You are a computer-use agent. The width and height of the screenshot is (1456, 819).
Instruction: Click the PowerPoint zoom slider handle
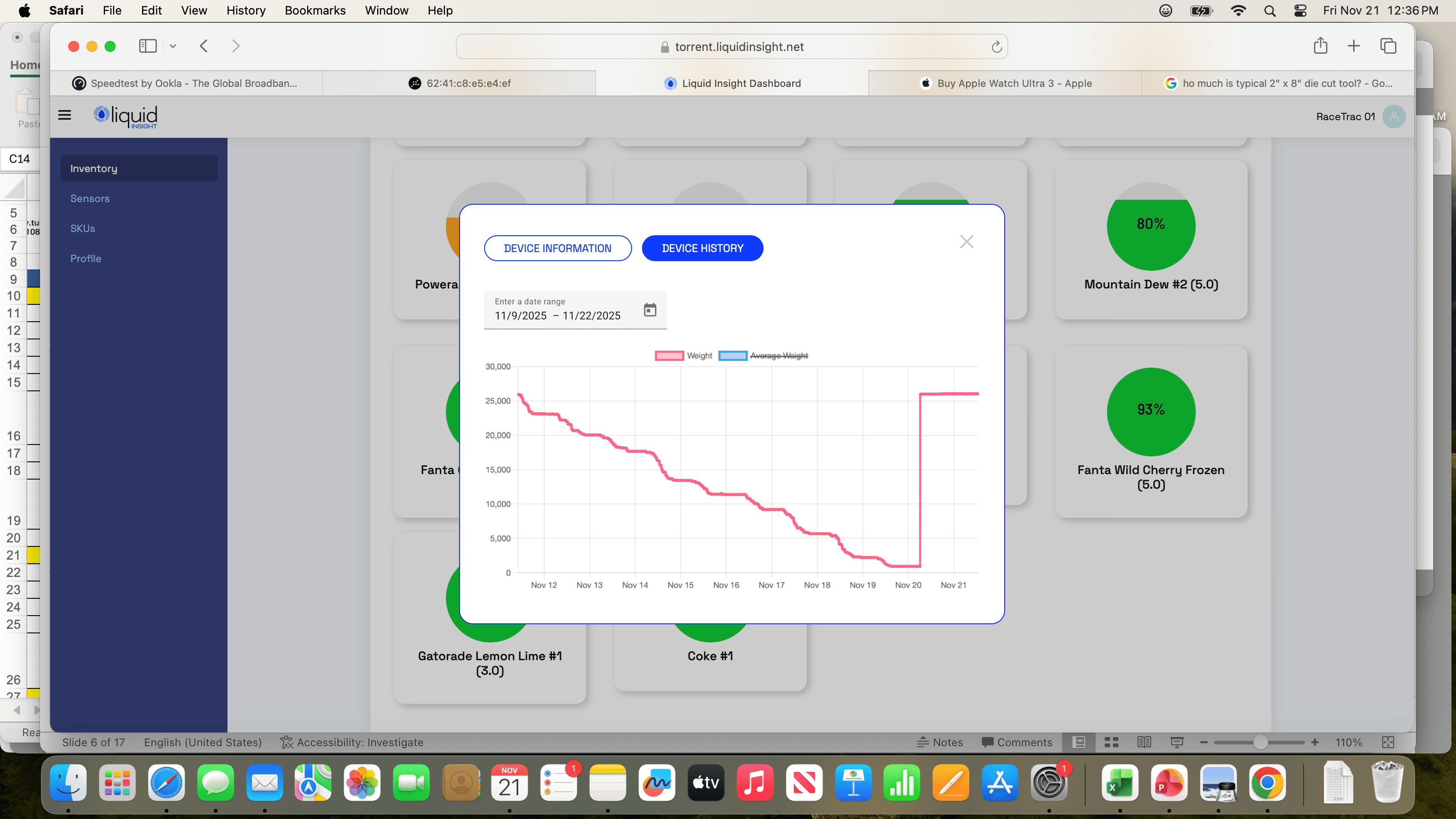[1260, 742]
